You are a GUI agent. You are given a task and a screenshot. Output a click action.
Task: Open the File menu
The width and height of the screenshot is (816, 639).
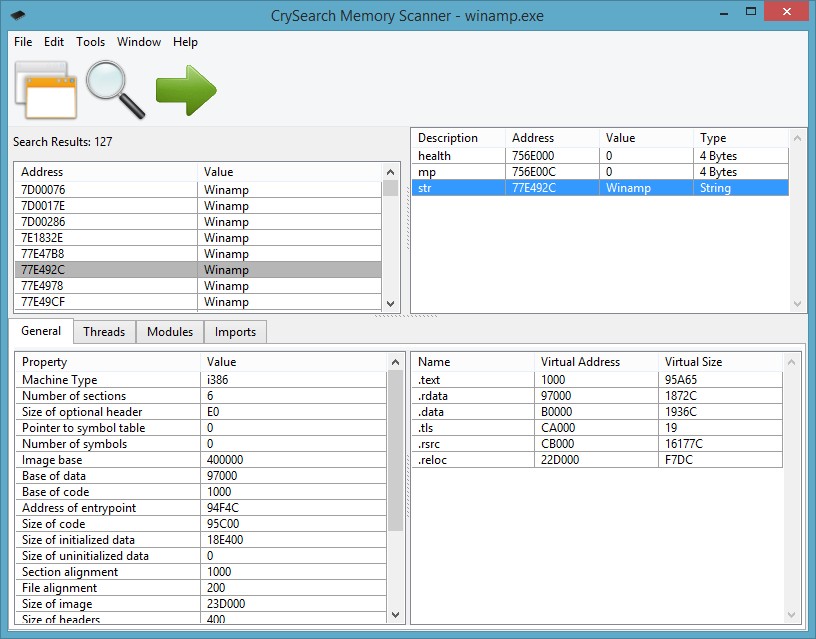click(23, 42)
